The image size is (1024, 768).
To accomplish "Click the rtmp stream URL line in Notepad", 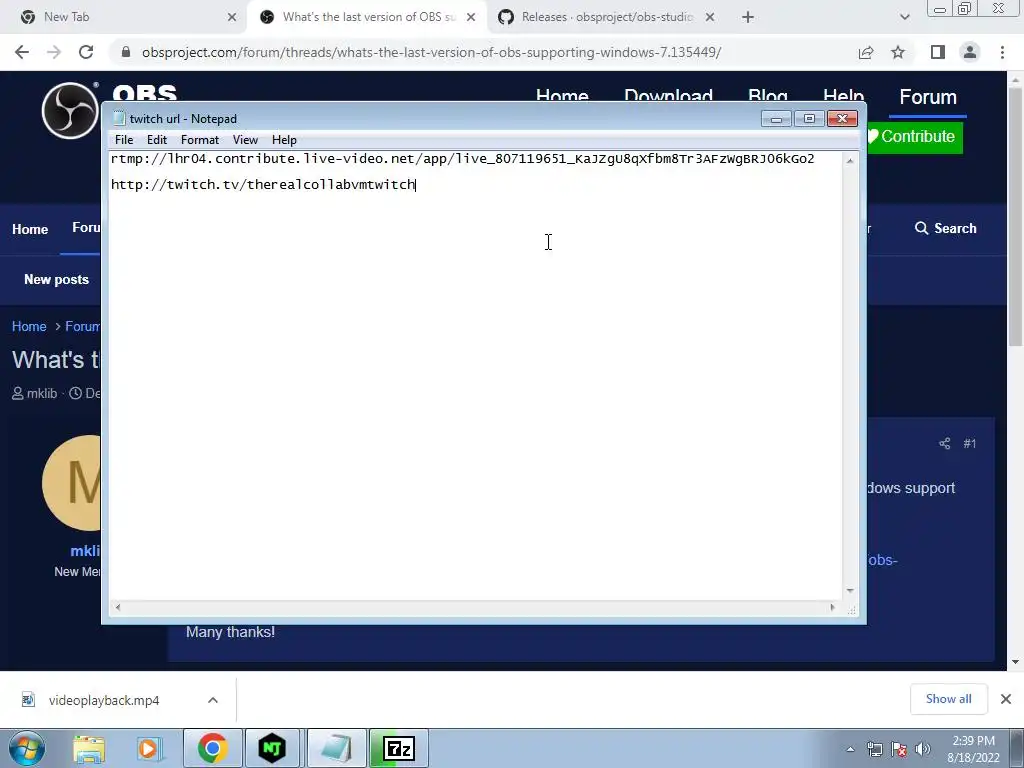I will 462,159.
